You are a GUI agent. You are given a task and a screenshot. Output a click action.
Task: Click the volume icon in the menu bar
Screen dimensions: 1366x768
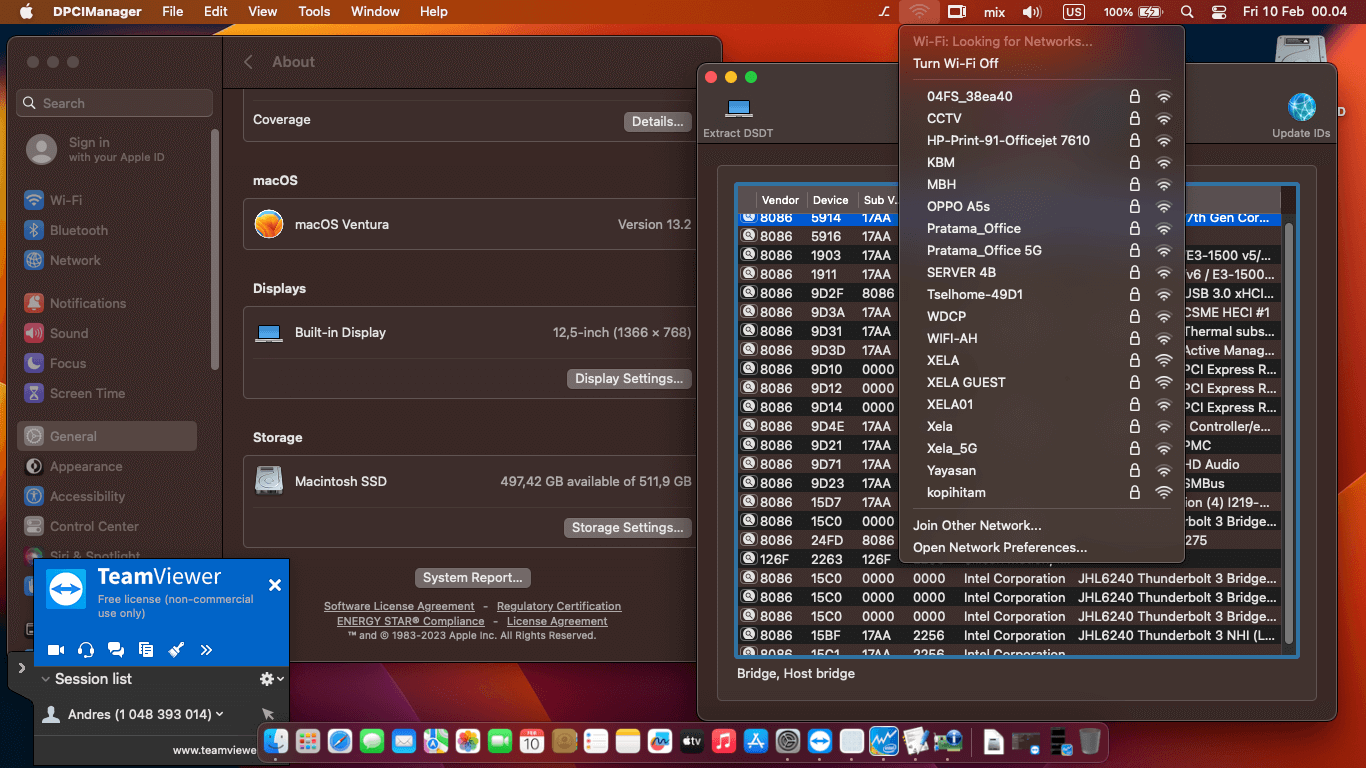[1032, 12]
